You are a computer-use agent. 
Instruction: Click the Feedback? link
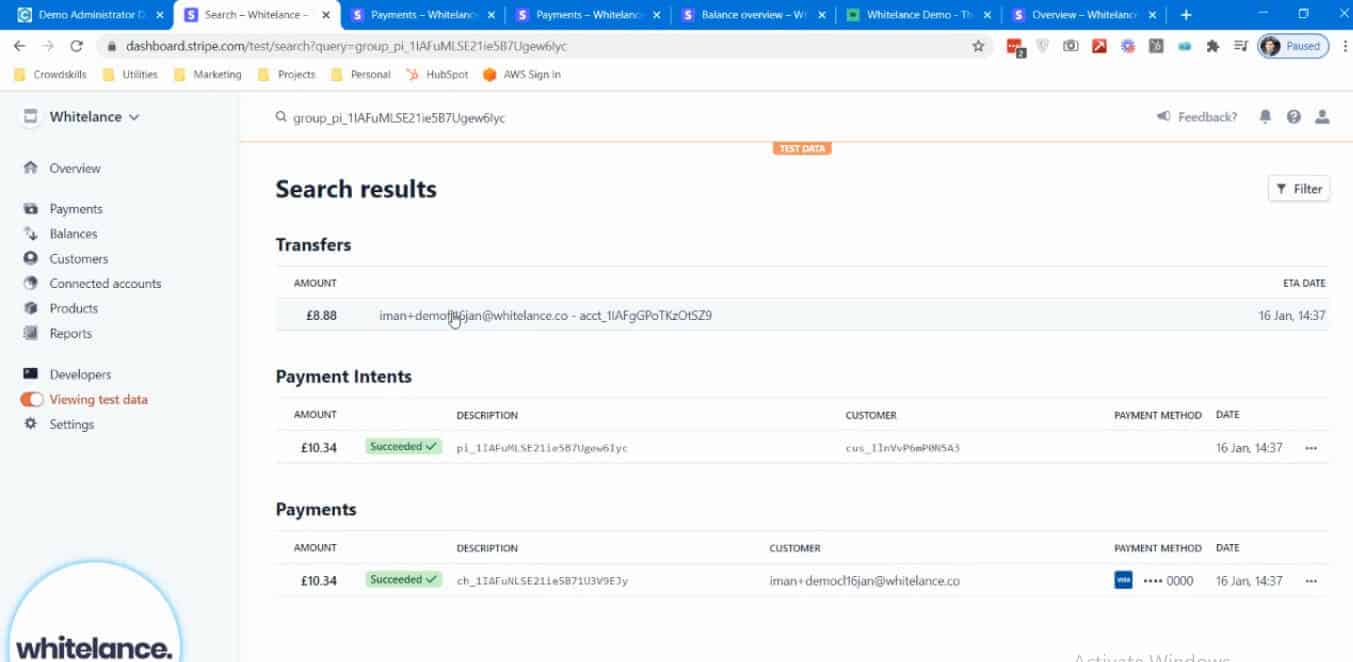[1207, 117]
